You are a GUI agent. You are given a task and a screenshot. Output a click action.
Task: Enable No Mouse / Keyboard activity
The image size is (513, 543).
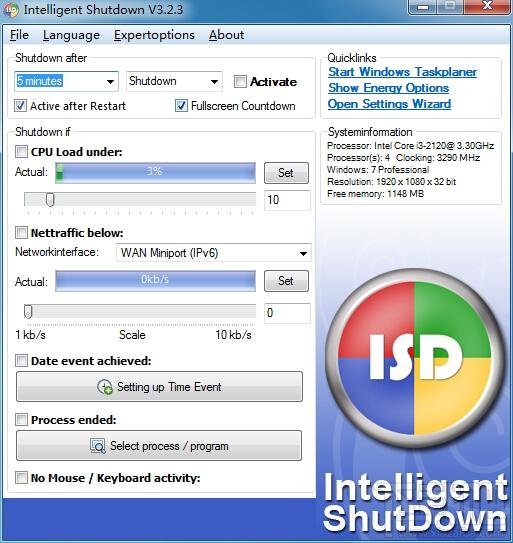coord(21,478)
